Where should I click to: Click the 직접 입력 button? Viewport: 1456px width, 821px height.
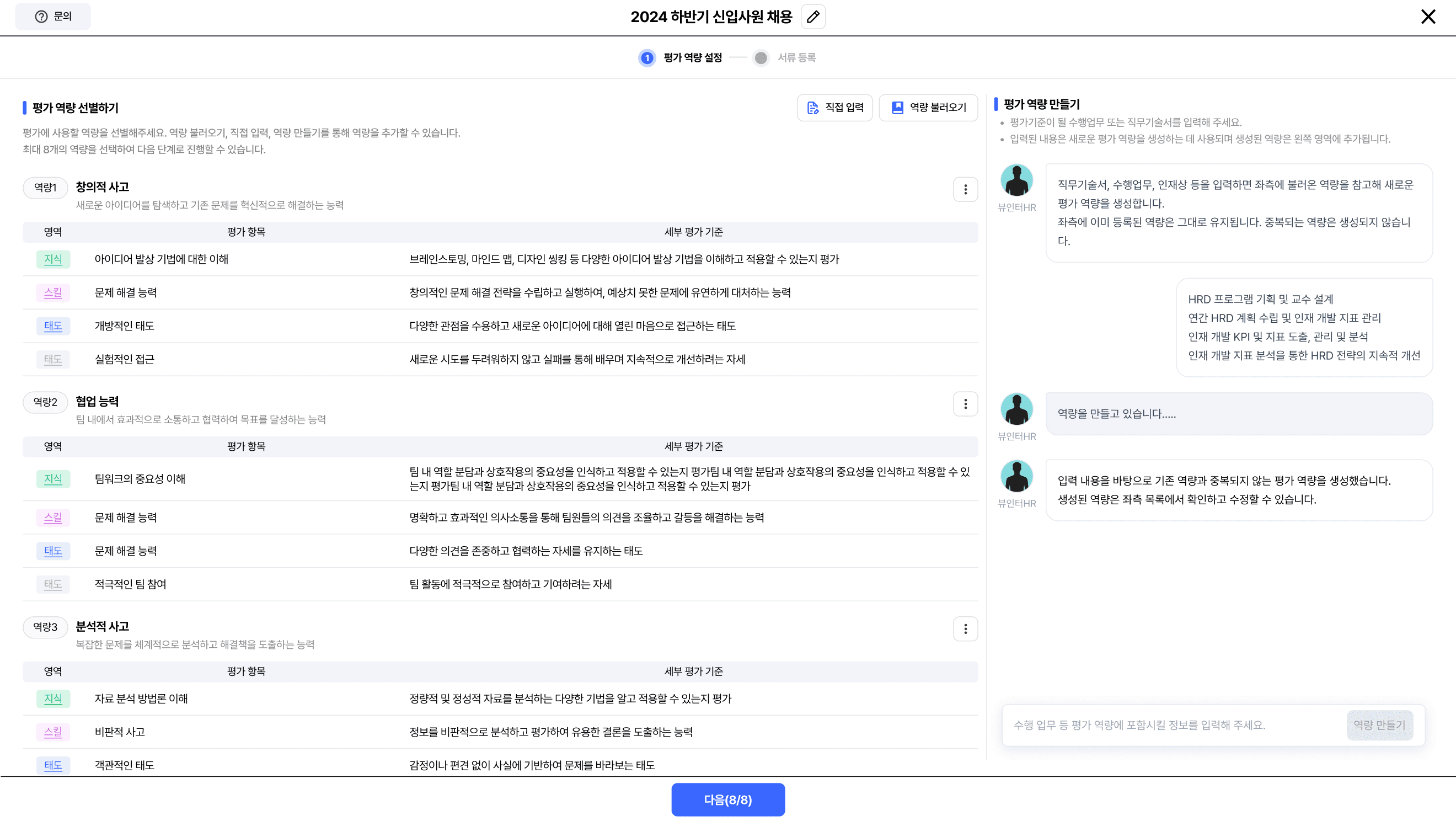pos(835,108)
